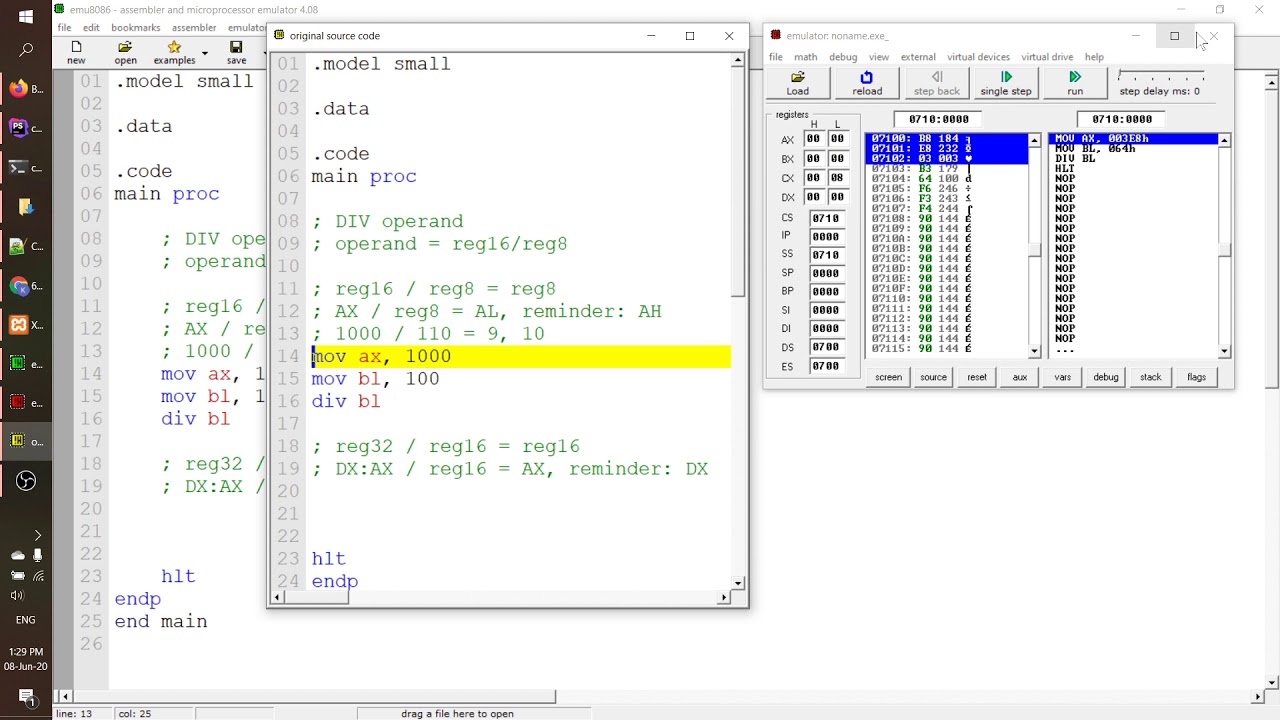This screenshot has height=720, width=1280.
Task: Open Windows Start menu on the taskbar
Action: pyautogui.click(x=26, y=17)
